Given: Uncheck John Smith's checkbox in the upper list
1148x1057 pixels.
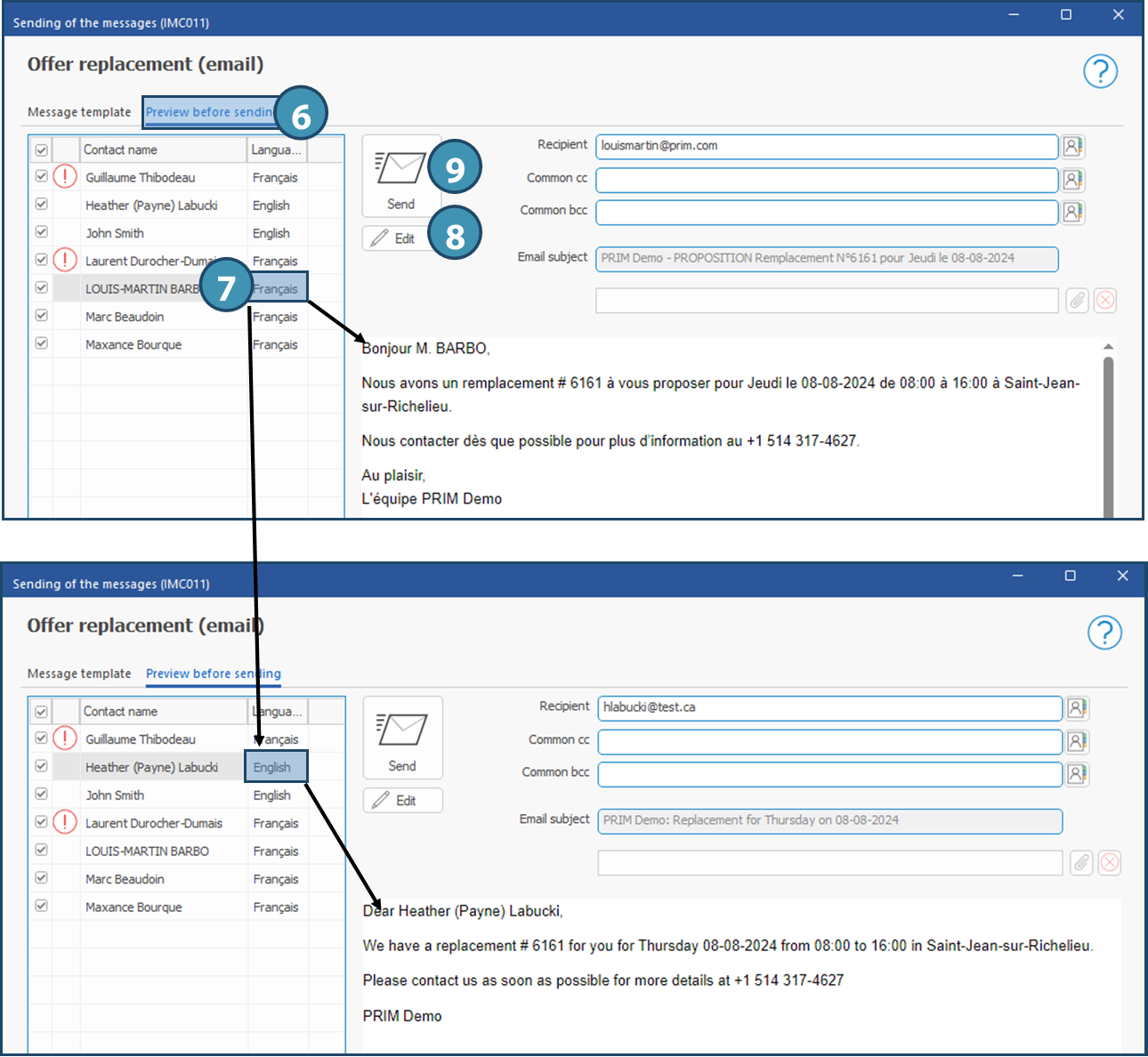Looking at the screenshot, I should (42, 232).
